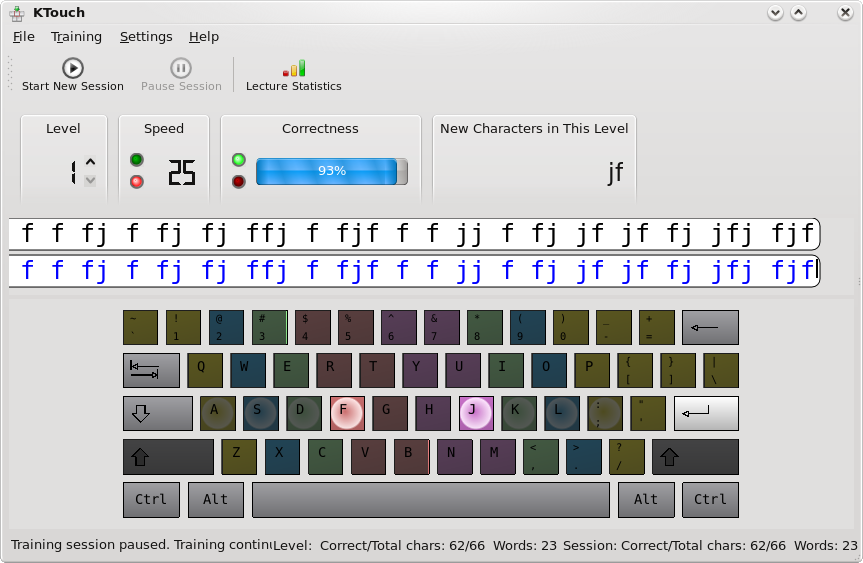Click the semicolon key
Screen dimensions: 863x563
[605, 413]
